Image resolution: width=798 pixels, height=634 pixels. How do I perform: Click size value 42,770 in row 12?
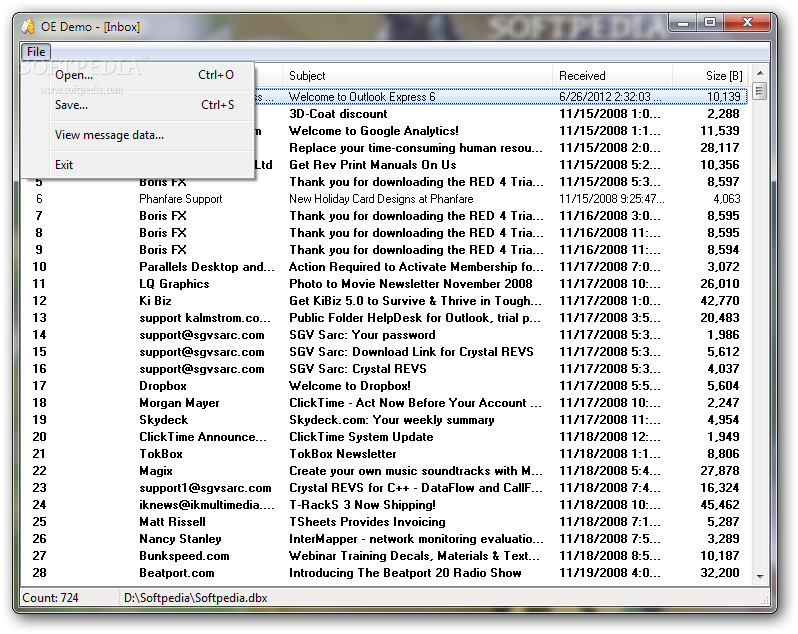coord(720,301)
